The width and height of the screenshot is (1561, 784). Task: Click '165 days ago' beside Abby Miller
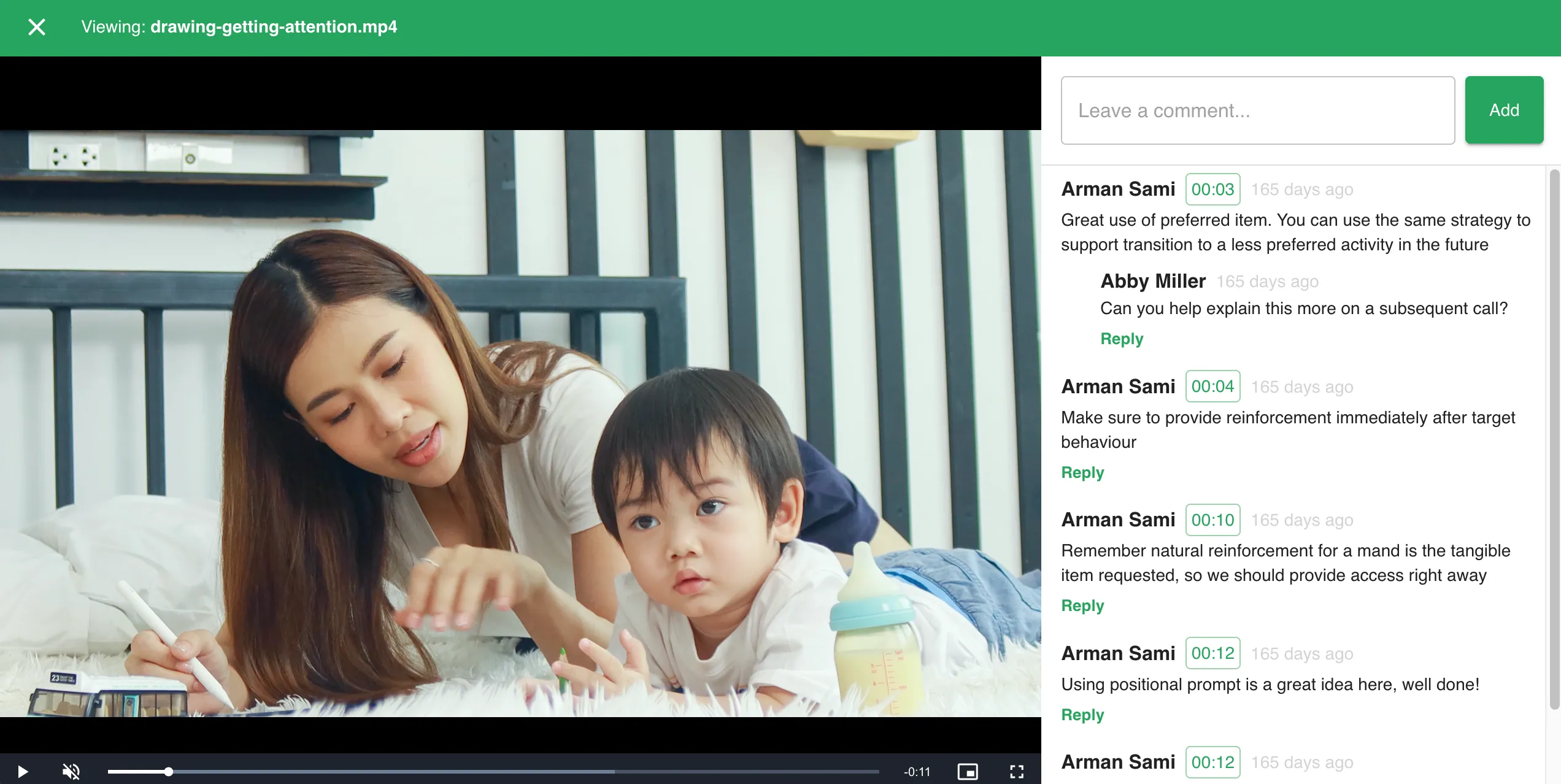(x=1267, y=282)
